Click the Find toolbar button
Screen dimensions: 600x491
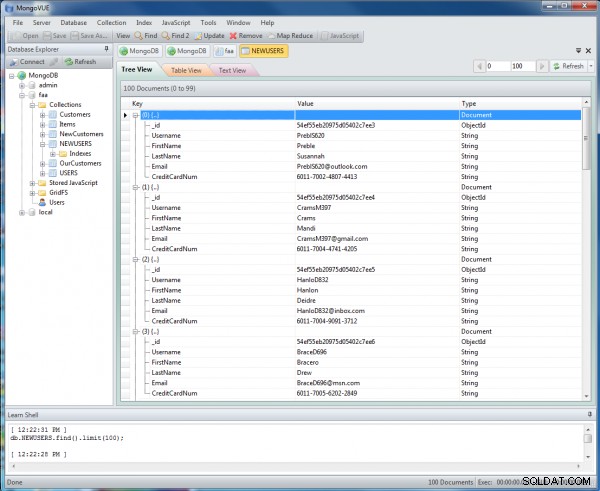(146, 36)
